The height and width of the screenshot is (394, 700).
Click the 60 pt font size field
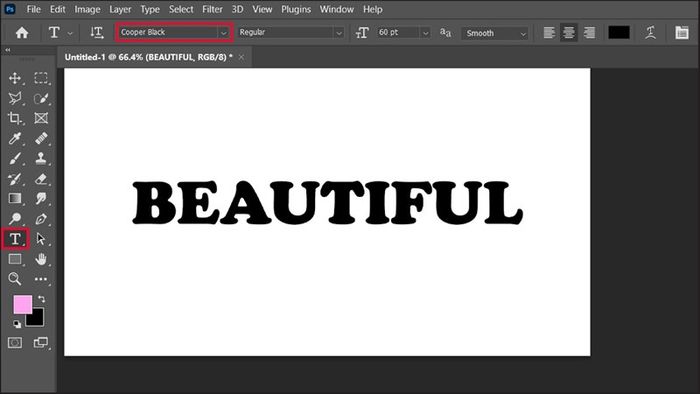(x=397, y=32)
